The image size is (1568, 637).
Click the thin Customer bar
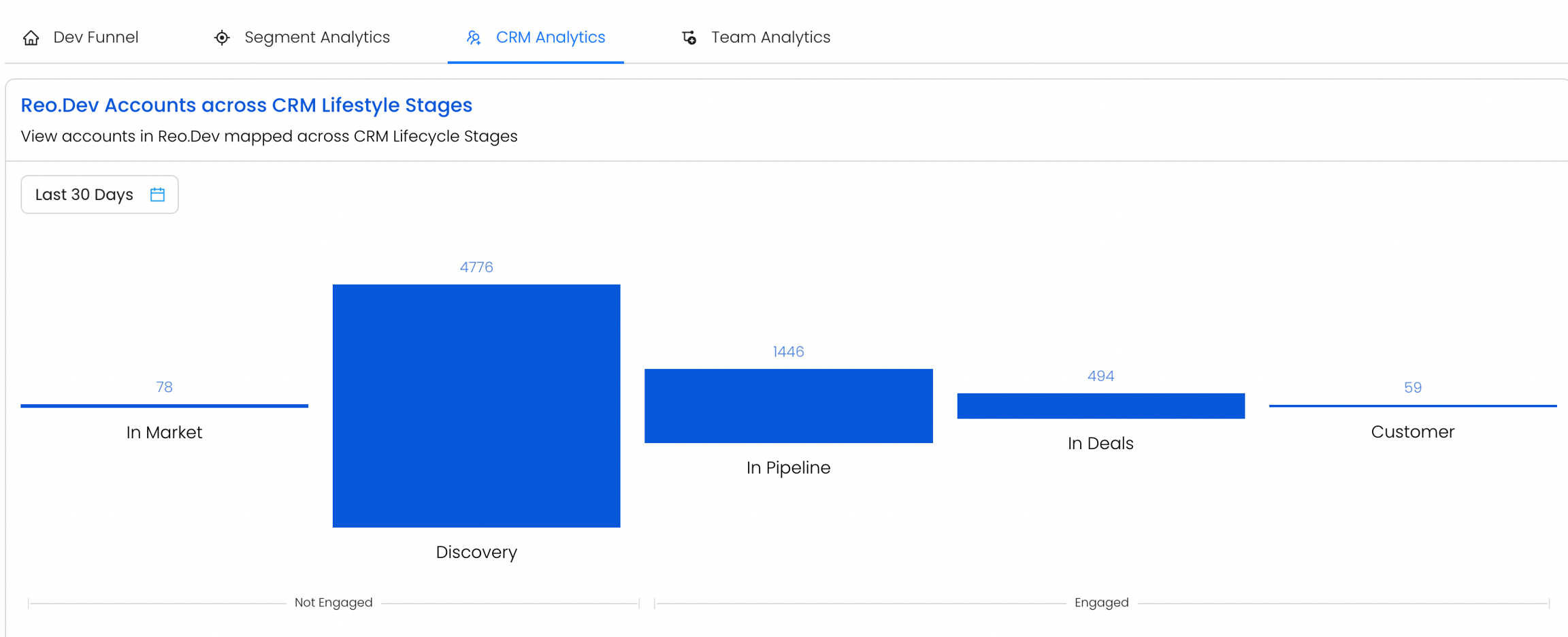click(1413, 406)
